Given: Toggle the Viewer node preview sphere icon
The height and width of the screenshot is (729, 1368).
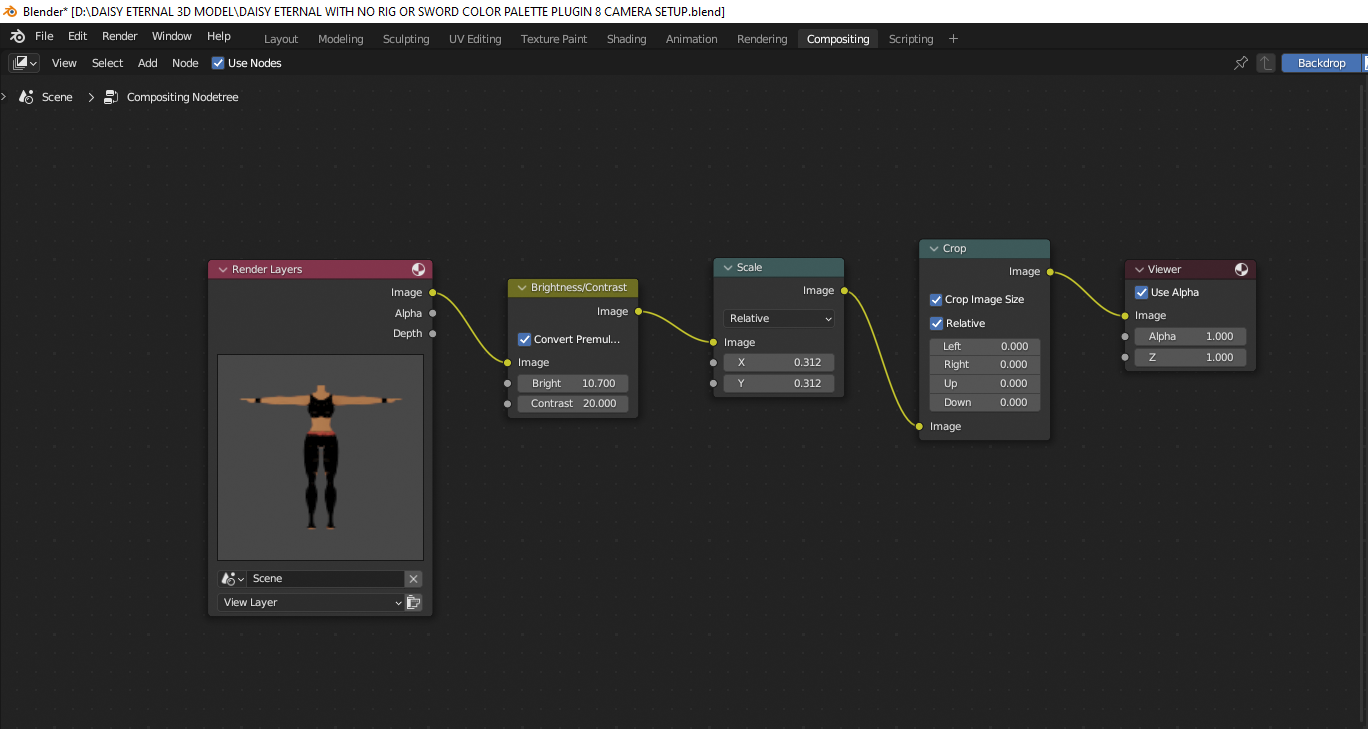Looking at the screenshot, I should pos(1241,269).
